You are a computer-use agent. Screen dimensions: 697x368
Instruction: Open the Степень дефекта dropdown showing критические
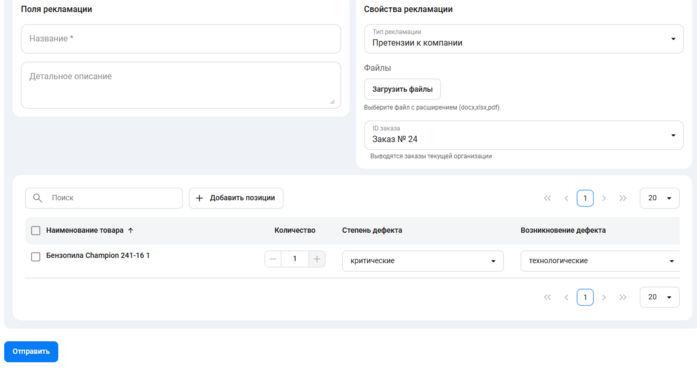click(x=423, y=261)
